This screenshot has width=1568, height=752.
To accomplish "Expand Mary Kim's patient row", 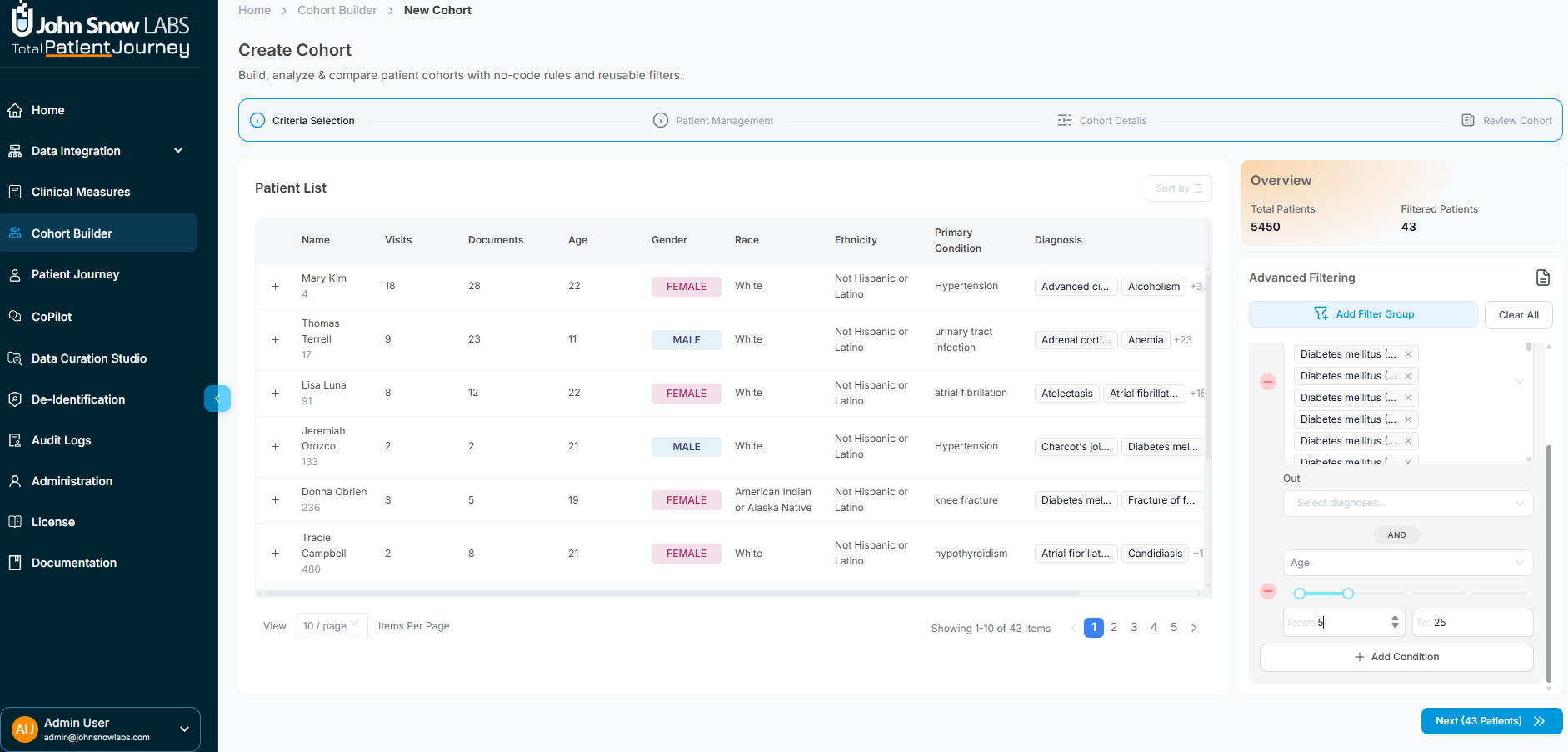I will click(x=275, y=287).
